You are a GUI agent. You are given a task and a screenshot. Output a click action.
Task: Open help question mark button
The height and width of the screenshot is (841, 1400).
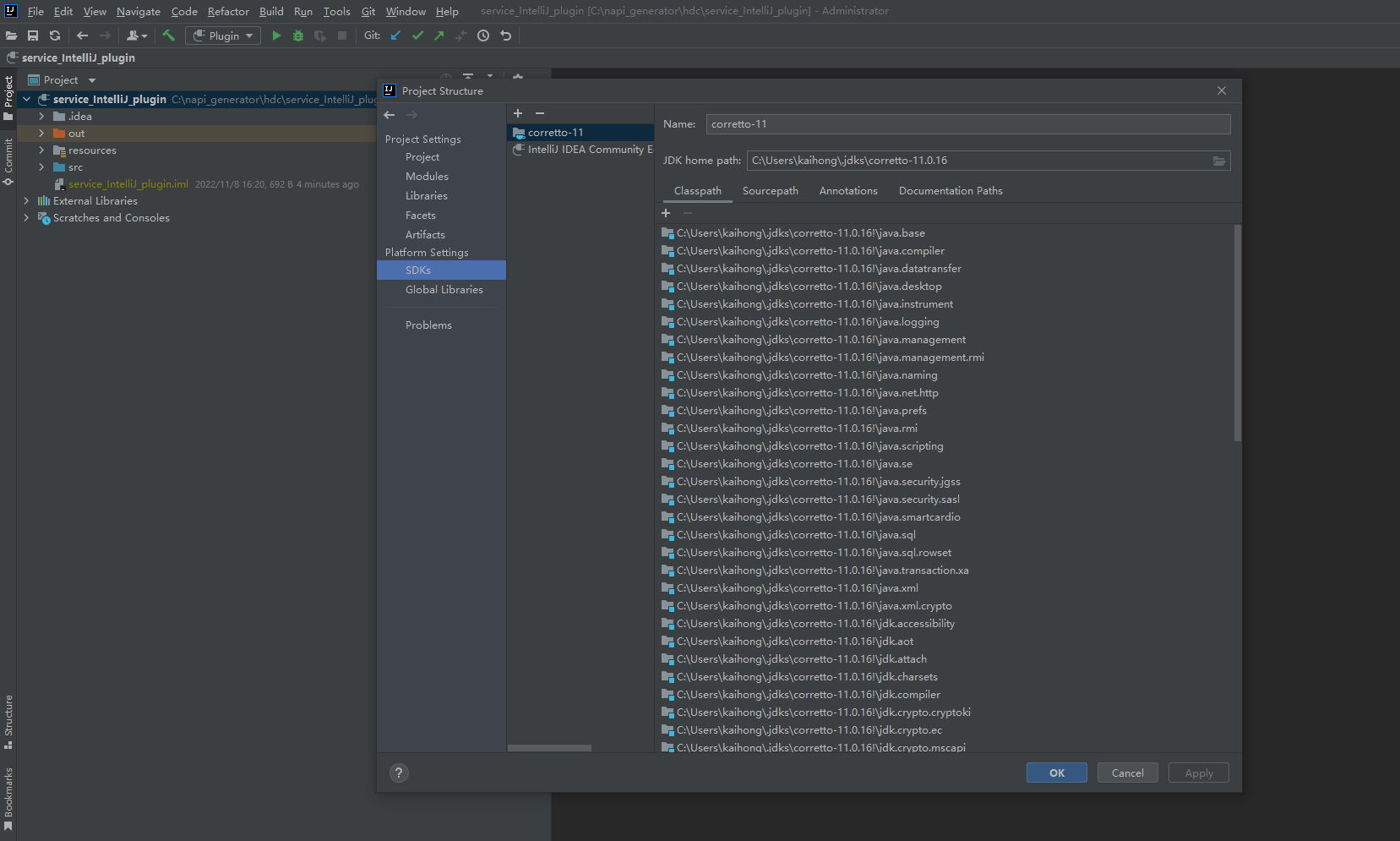click(399, 773)
